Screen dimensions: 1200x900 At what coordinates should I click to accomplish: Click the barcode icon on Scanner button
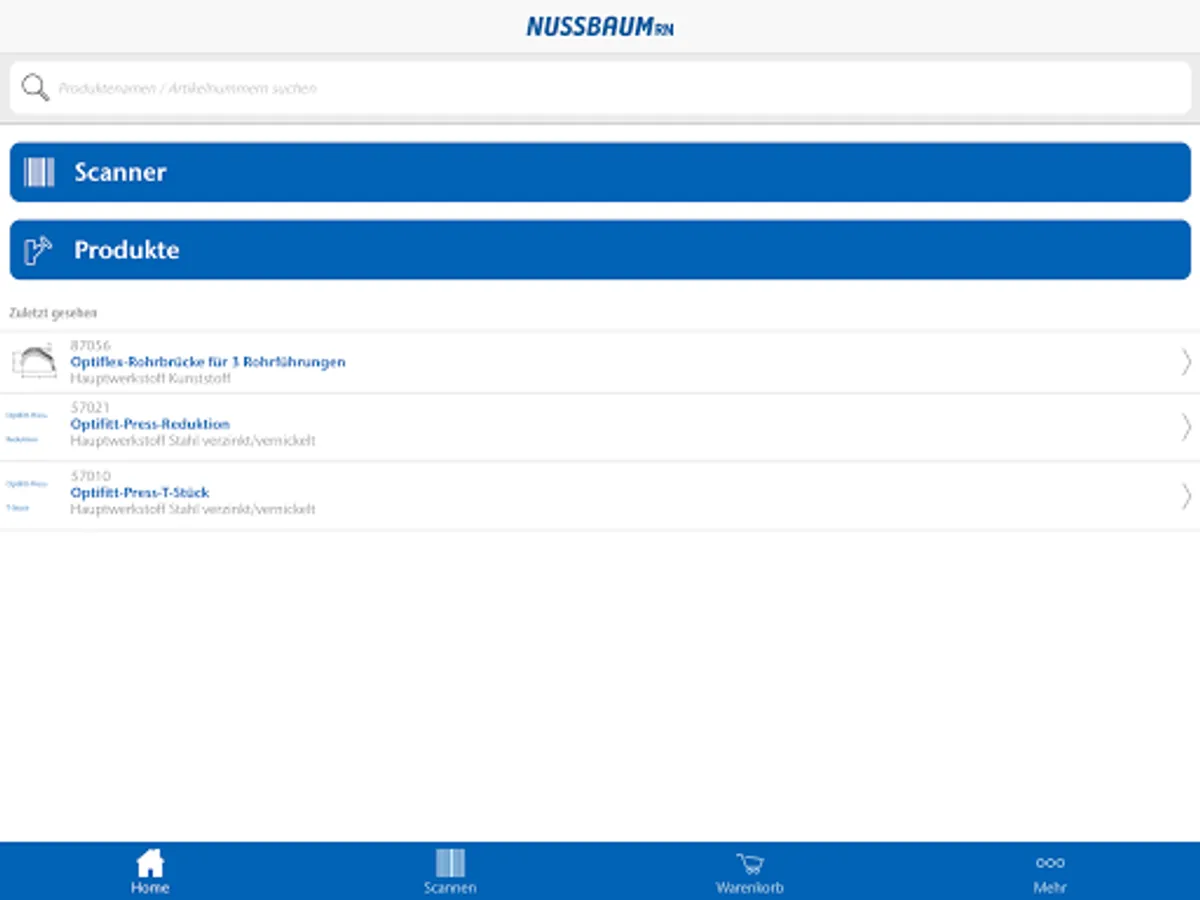39,172
